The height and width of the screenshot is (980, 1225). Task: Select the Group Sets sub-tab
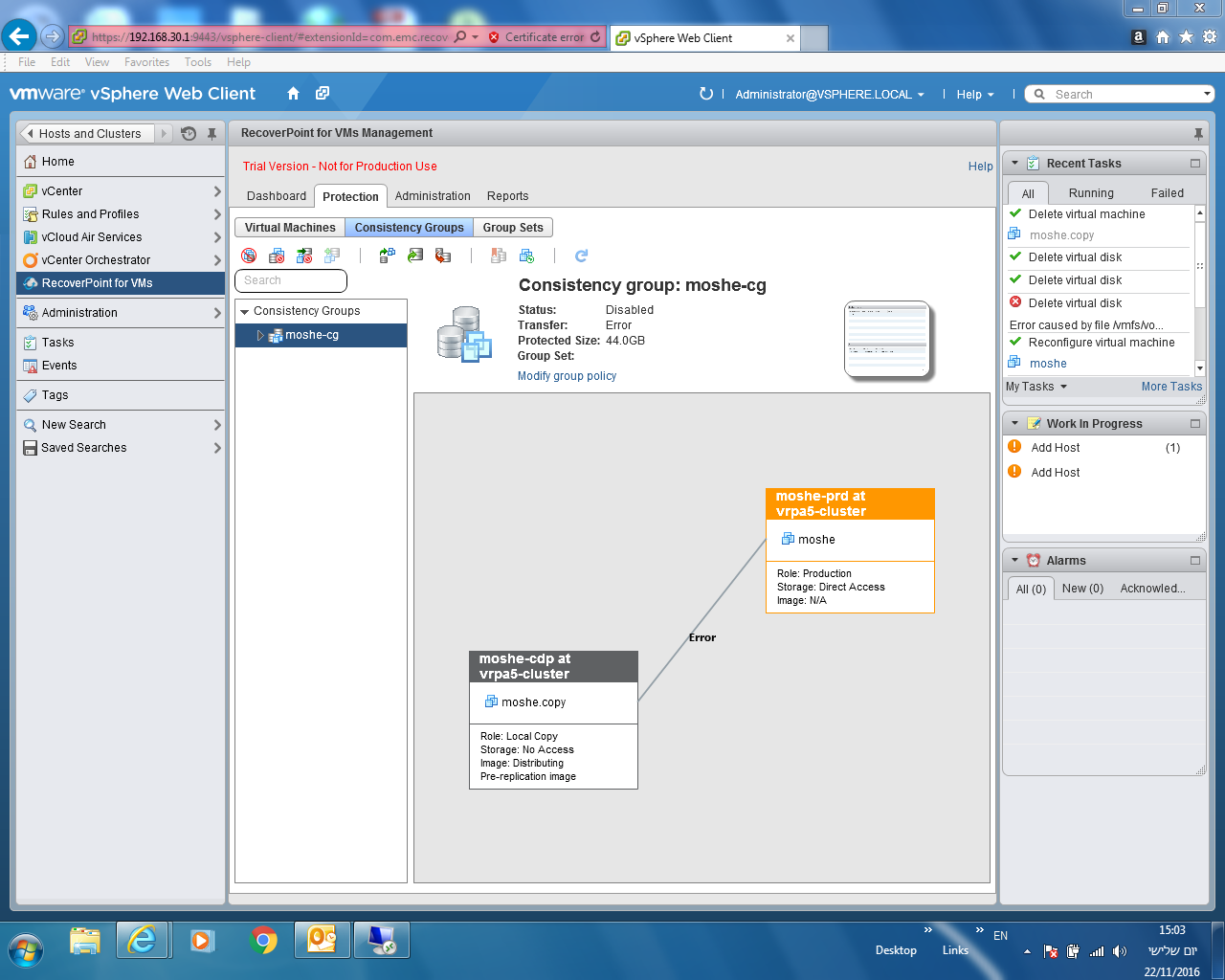click(x=513, y=228)
